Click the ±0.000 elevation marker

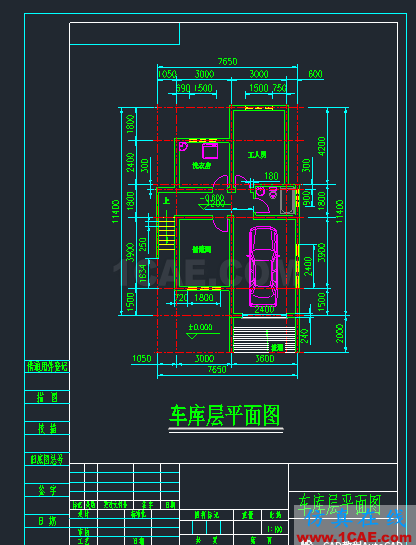click(x=201, y=327)
